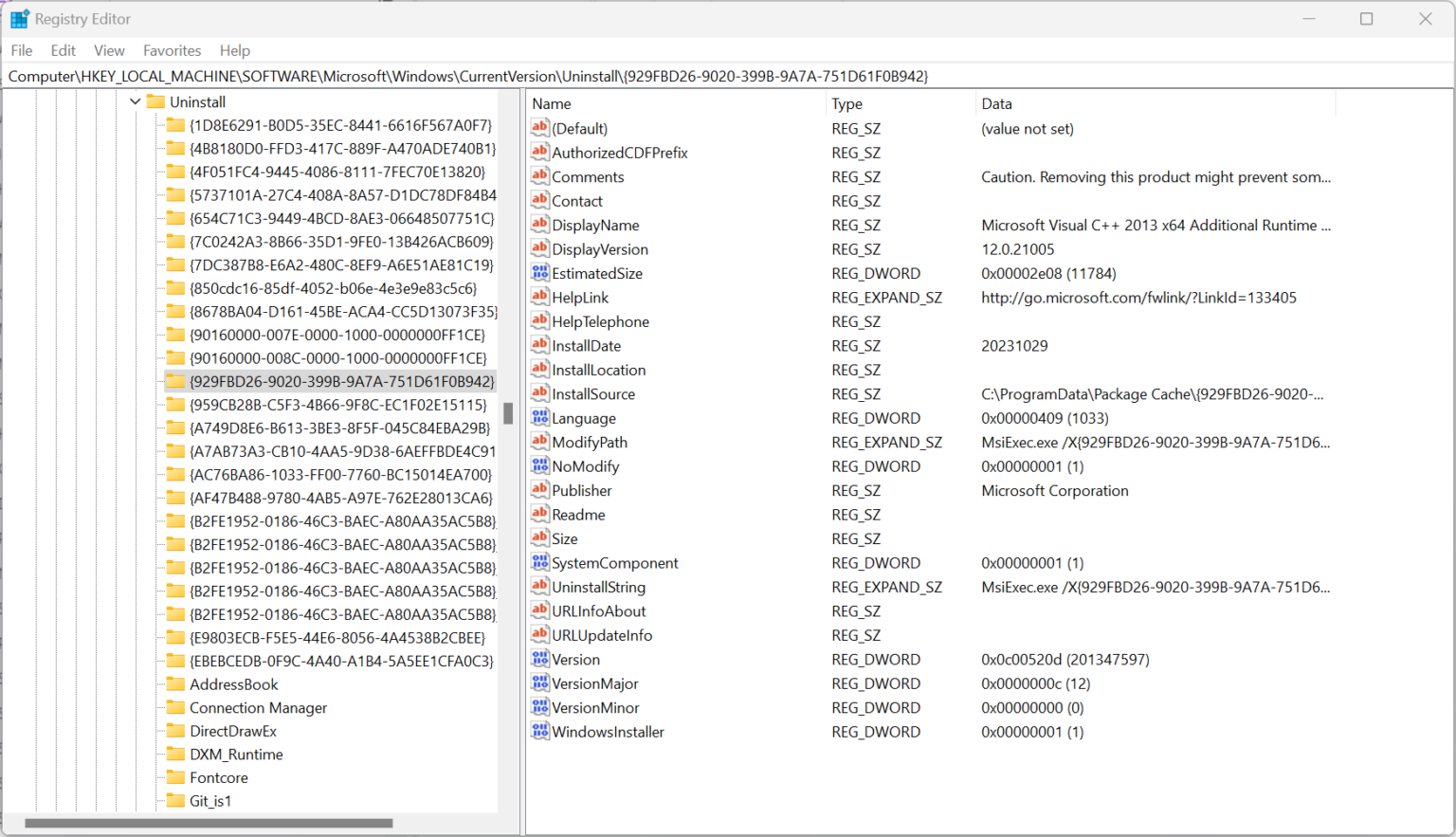Click the folder icon of DirectDrawEx
The image size is (1456, 837).
175,731
